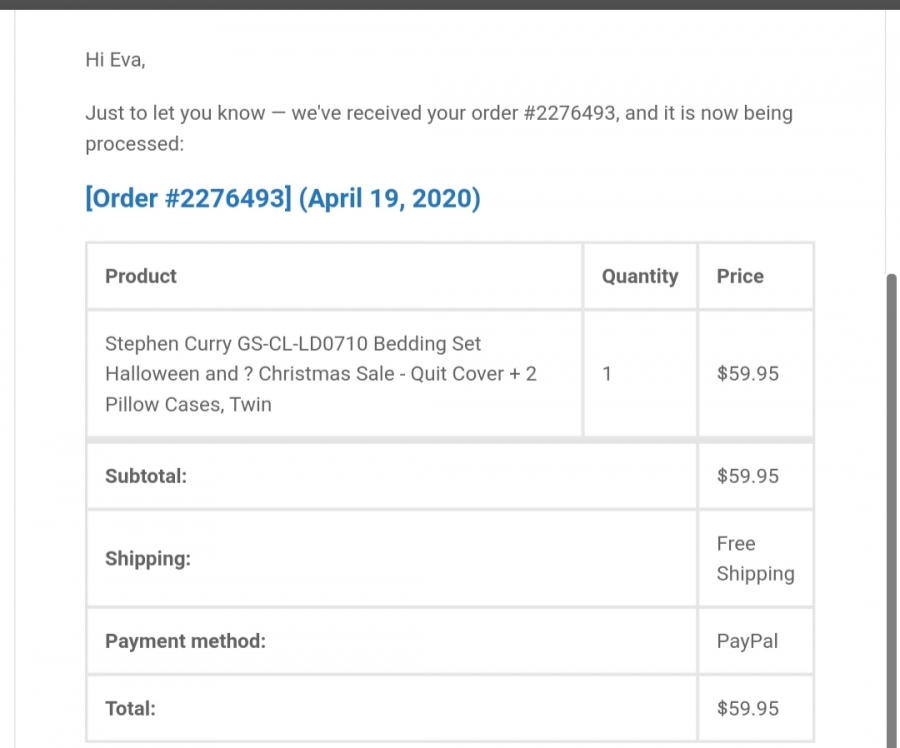Viewport: 900px width, 748px height.
Task: Click the subtotal amount $59.95
Action: [x=748, y=476]
